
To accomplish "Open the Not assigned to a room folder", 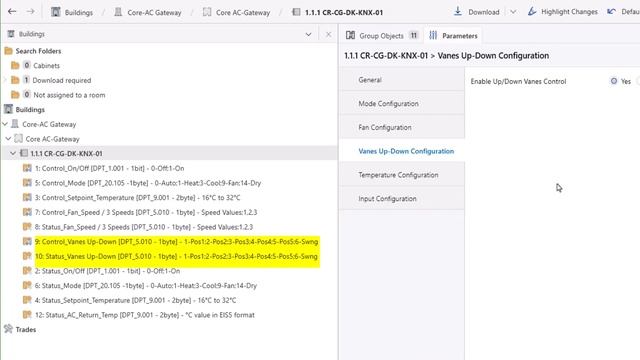I will click(69, 95).
